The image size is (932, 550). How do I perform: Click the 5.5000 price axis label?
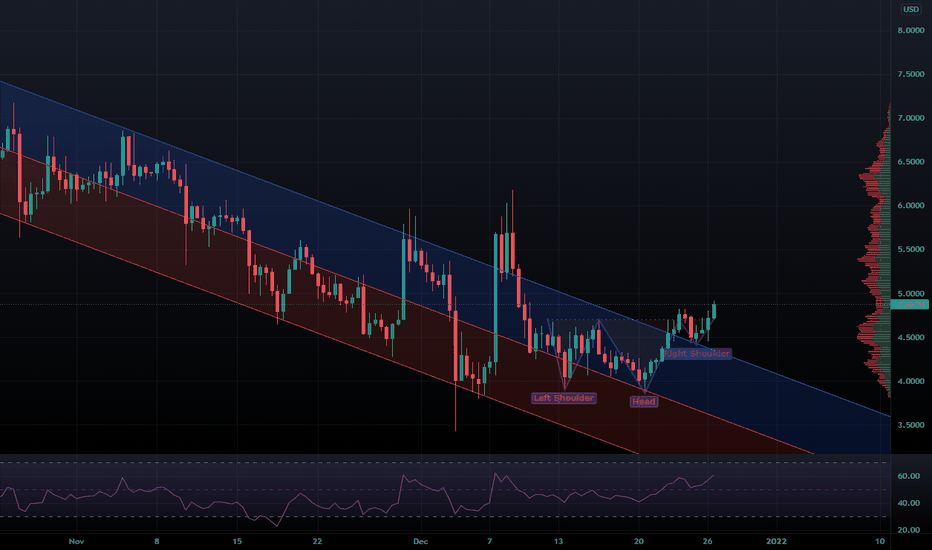pyautogui.click(x=911, y=250)
